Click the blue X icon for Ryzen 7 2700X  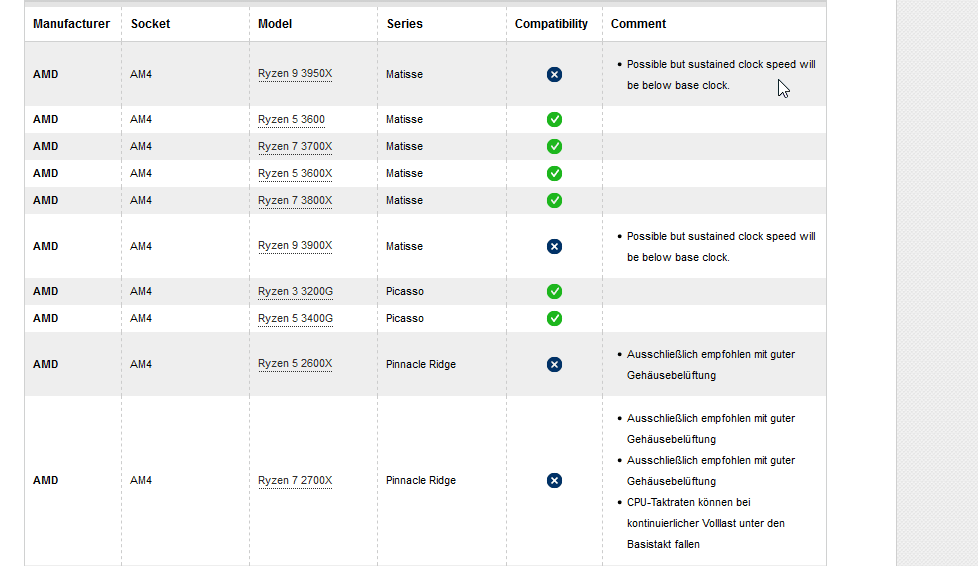click(554, 481)
